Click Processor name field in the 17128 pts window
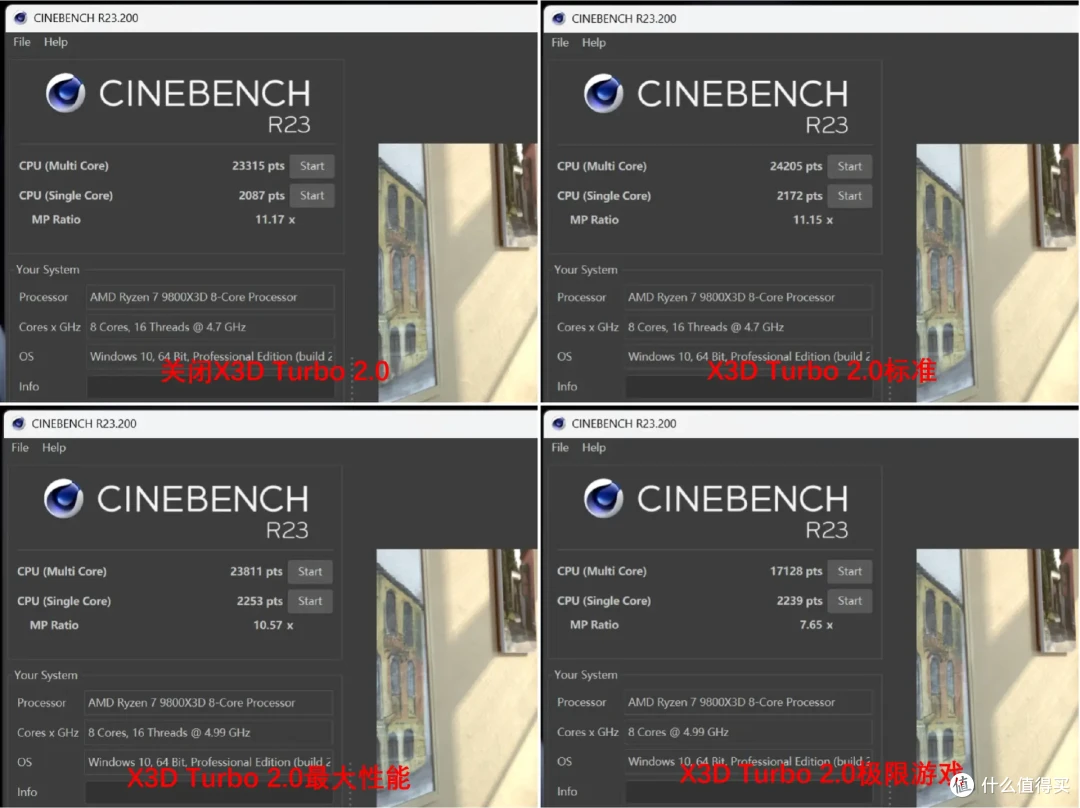 749,703
